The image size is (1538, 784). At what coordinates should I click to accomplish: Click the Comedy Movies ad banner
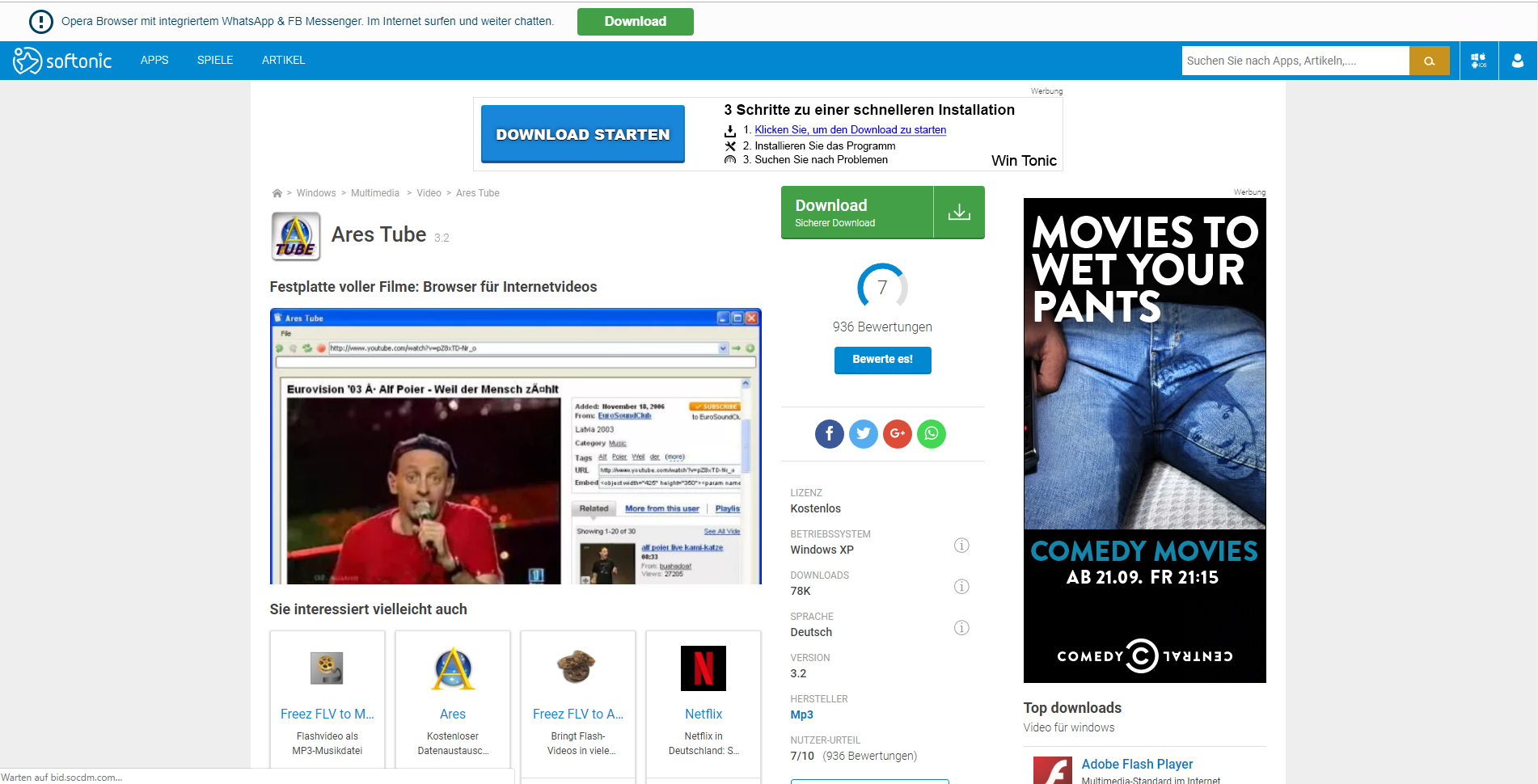(x=1145, y=440)
